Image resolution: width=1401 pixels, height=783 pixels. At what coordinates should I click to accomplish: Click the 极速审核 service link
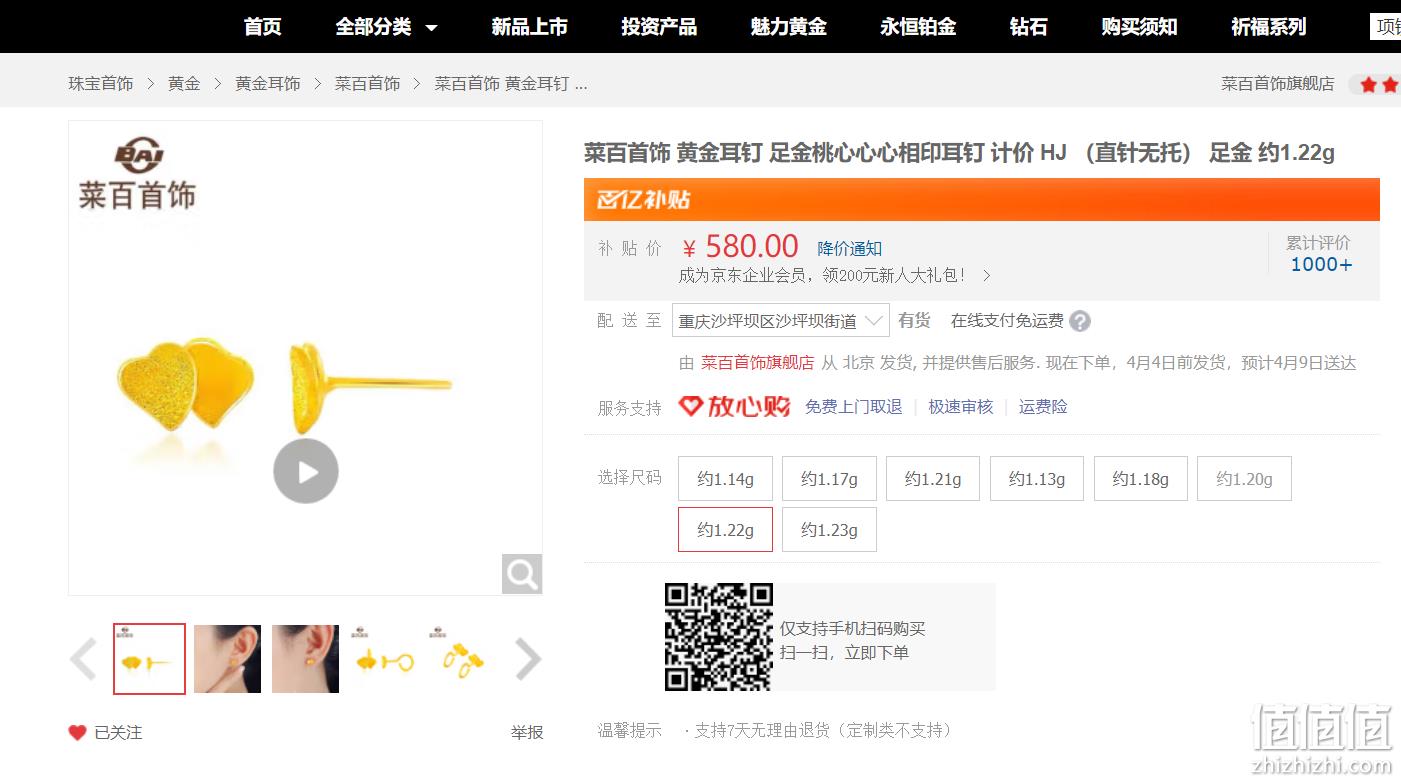coord(961,407)
